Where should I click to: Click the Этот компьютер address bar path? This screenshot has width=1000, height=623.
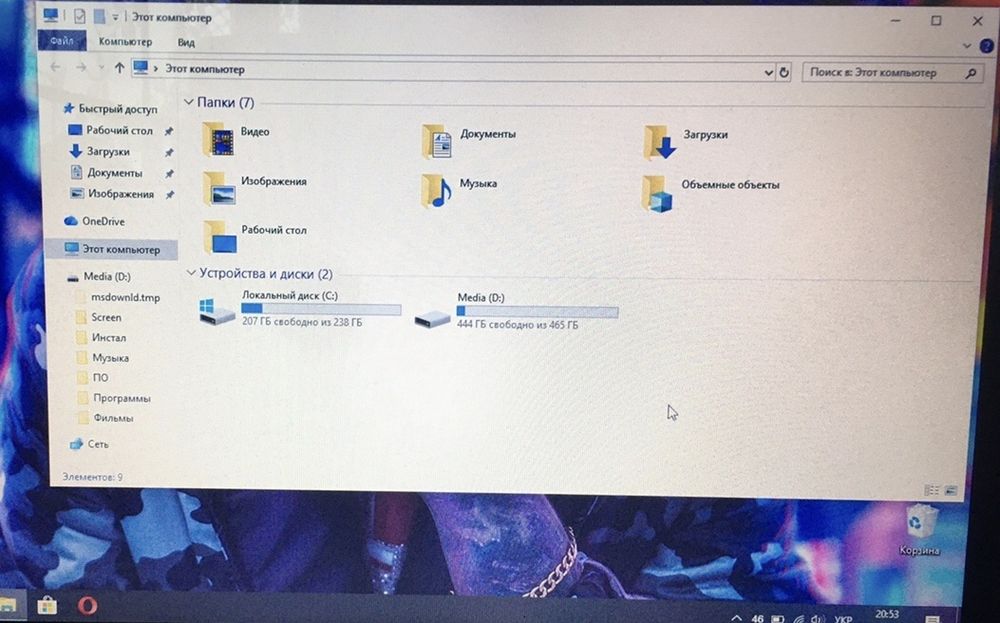pos(205,69)
